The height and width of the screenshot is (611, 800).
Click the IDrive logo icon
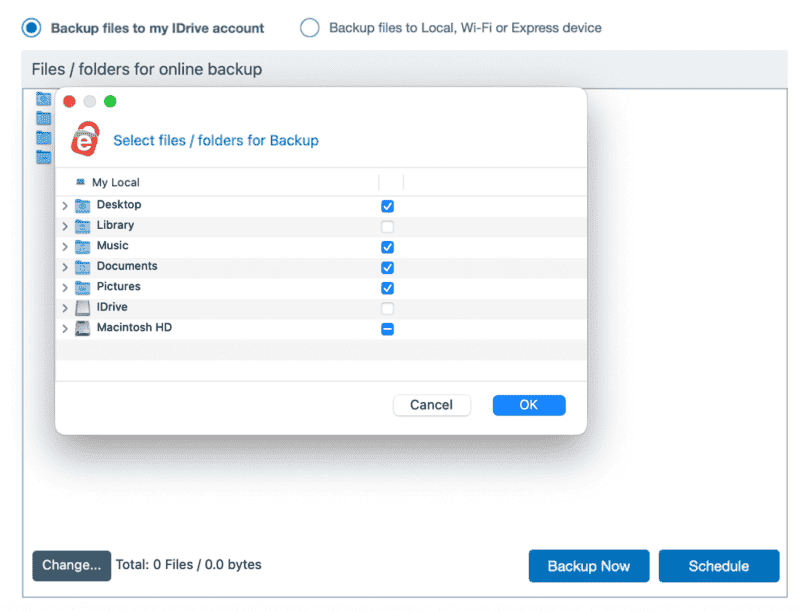pos(85,139)
